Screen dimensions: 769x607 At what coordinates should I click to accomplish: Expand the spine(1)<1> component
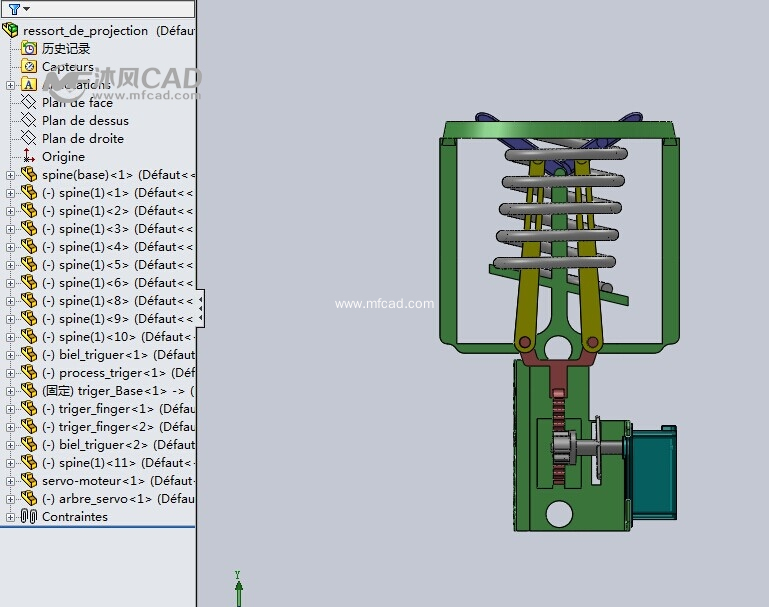click(10, 193)
